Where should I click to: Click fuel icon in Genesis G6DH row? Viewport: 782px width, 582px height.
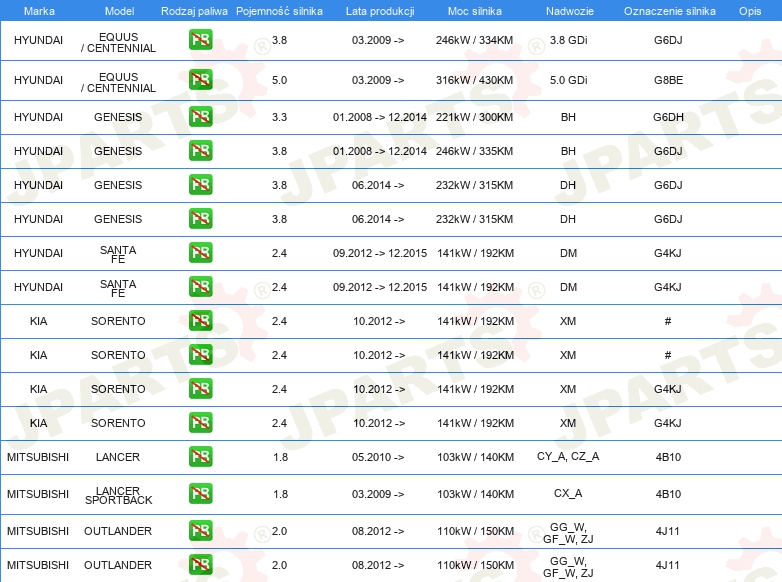tap(200, 117)
